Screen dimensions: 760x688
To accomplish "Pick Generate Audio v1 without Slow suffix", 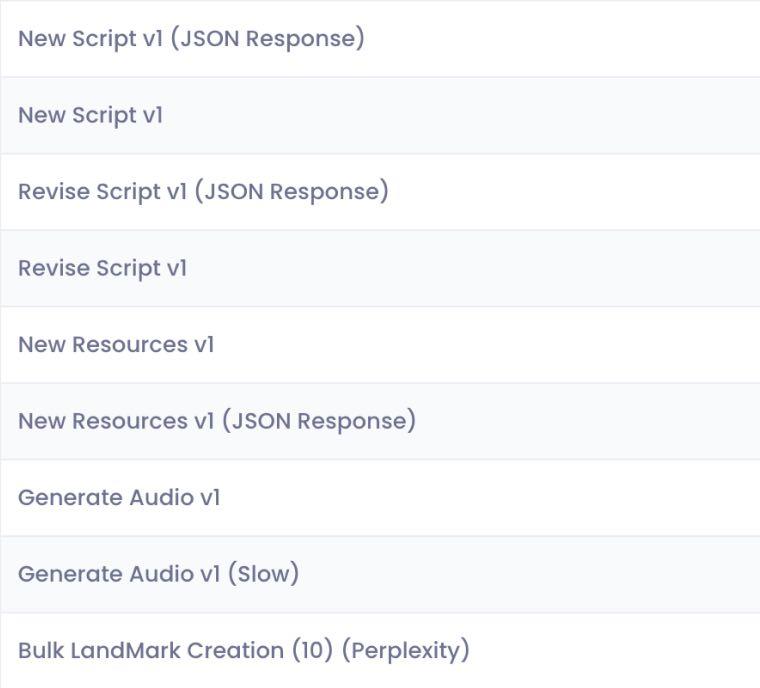I will pos(119,497).
